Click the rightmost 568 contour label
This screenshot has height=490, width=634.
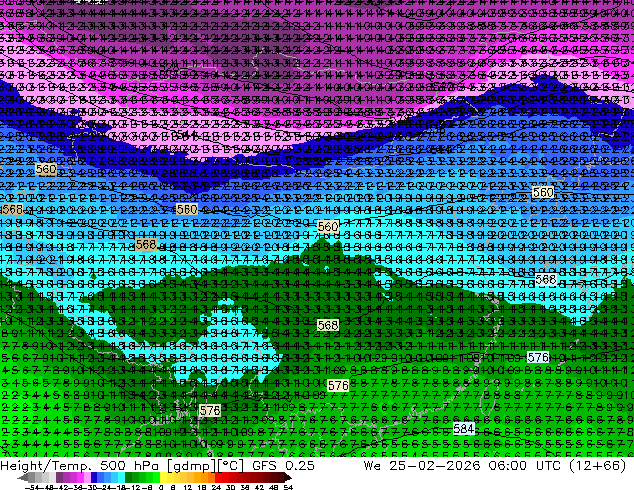point(545,279)
